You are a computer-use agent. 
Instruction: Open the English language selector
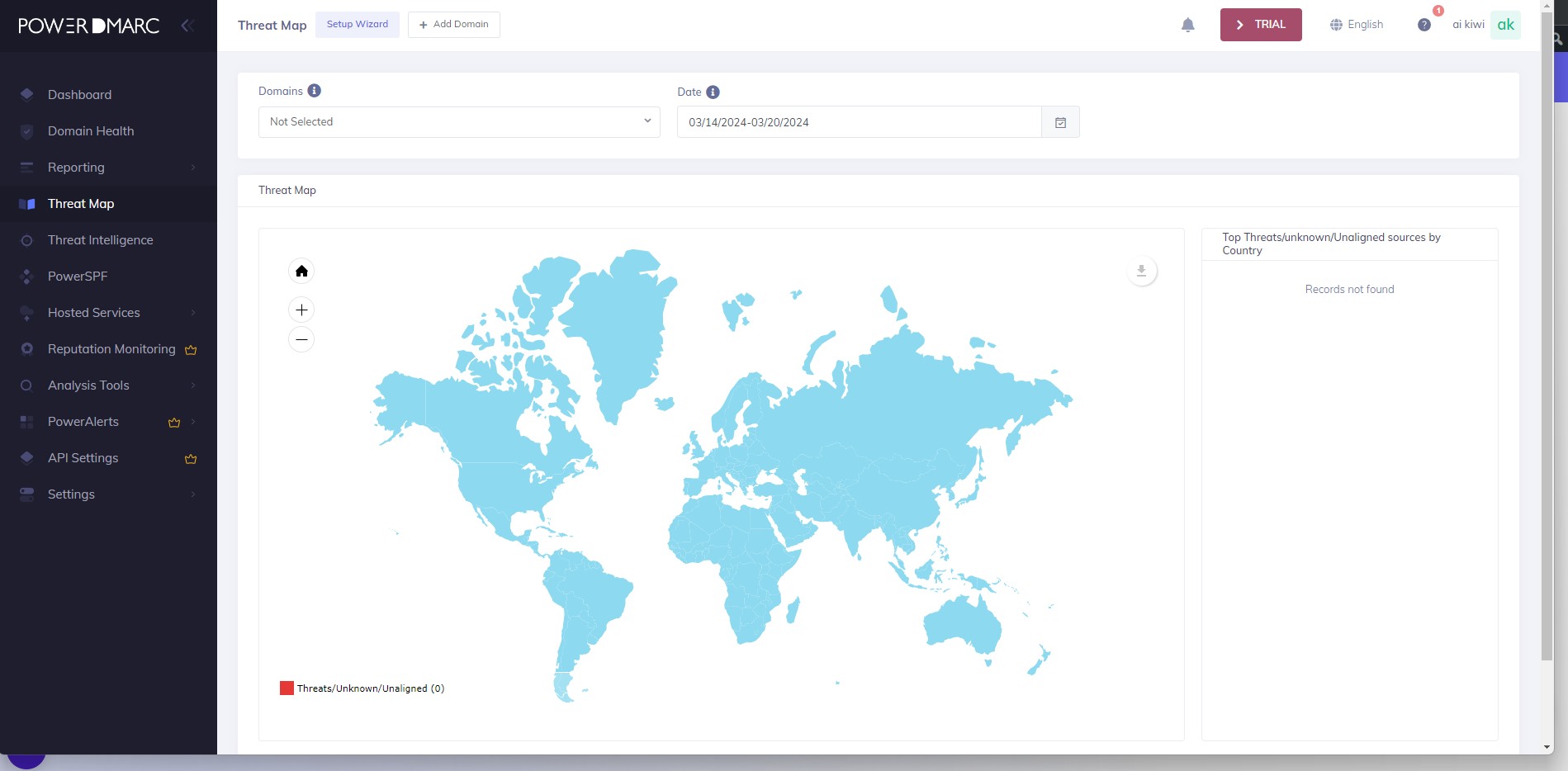click(1357, 25)
